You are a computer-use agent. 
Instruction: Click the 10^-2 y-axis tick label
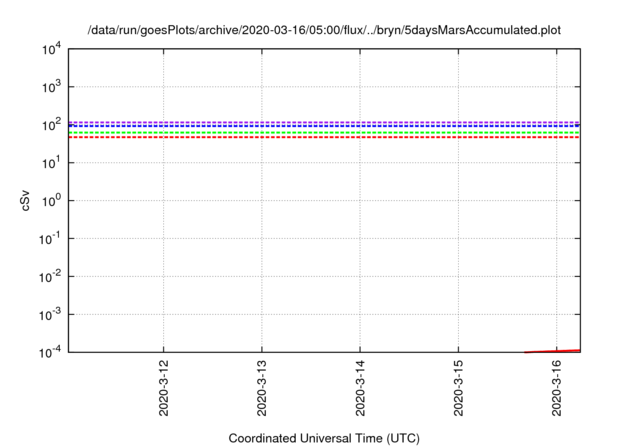point(52,276)
